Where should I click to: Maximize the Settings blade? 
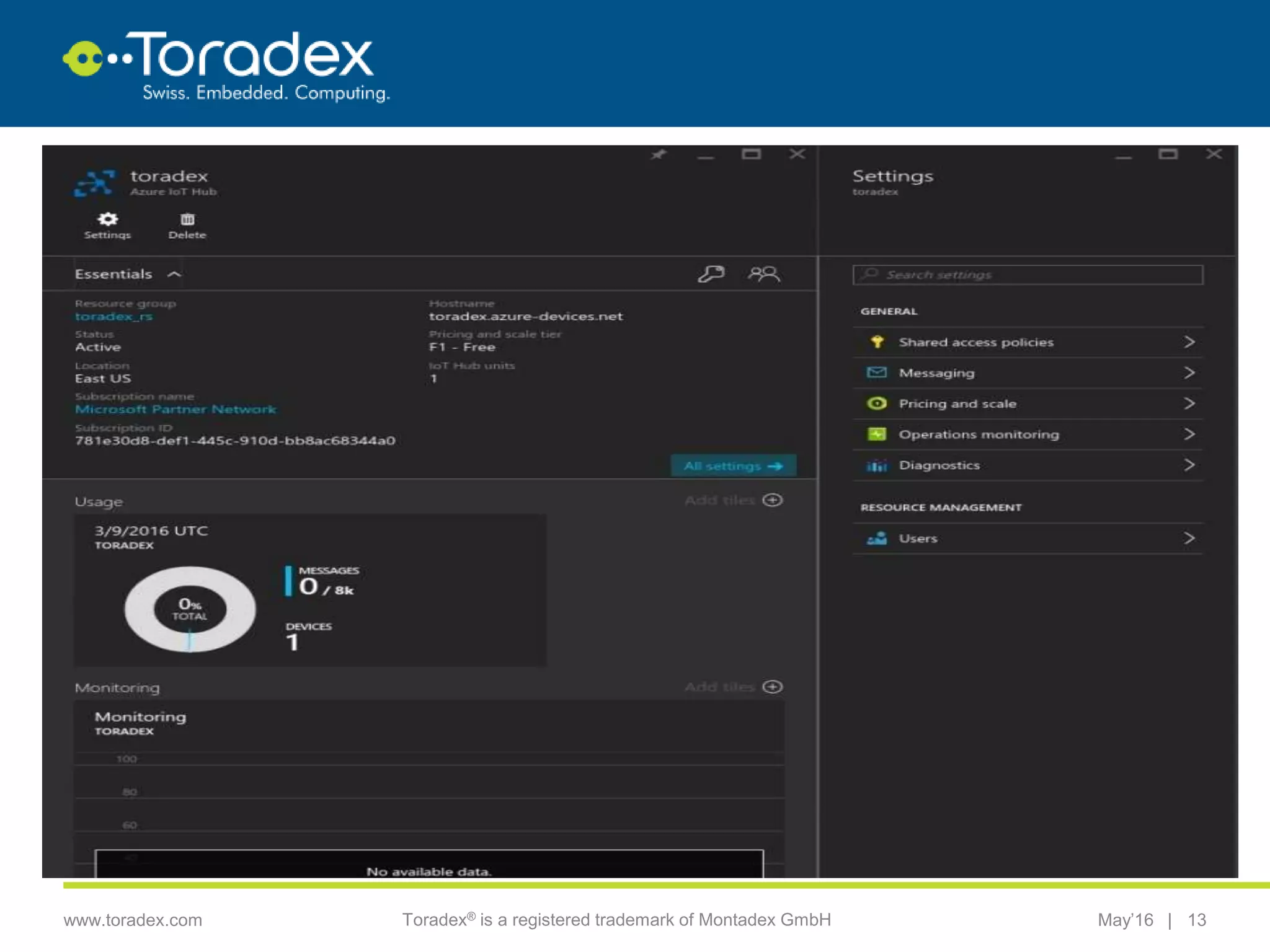click(1168, 154)
